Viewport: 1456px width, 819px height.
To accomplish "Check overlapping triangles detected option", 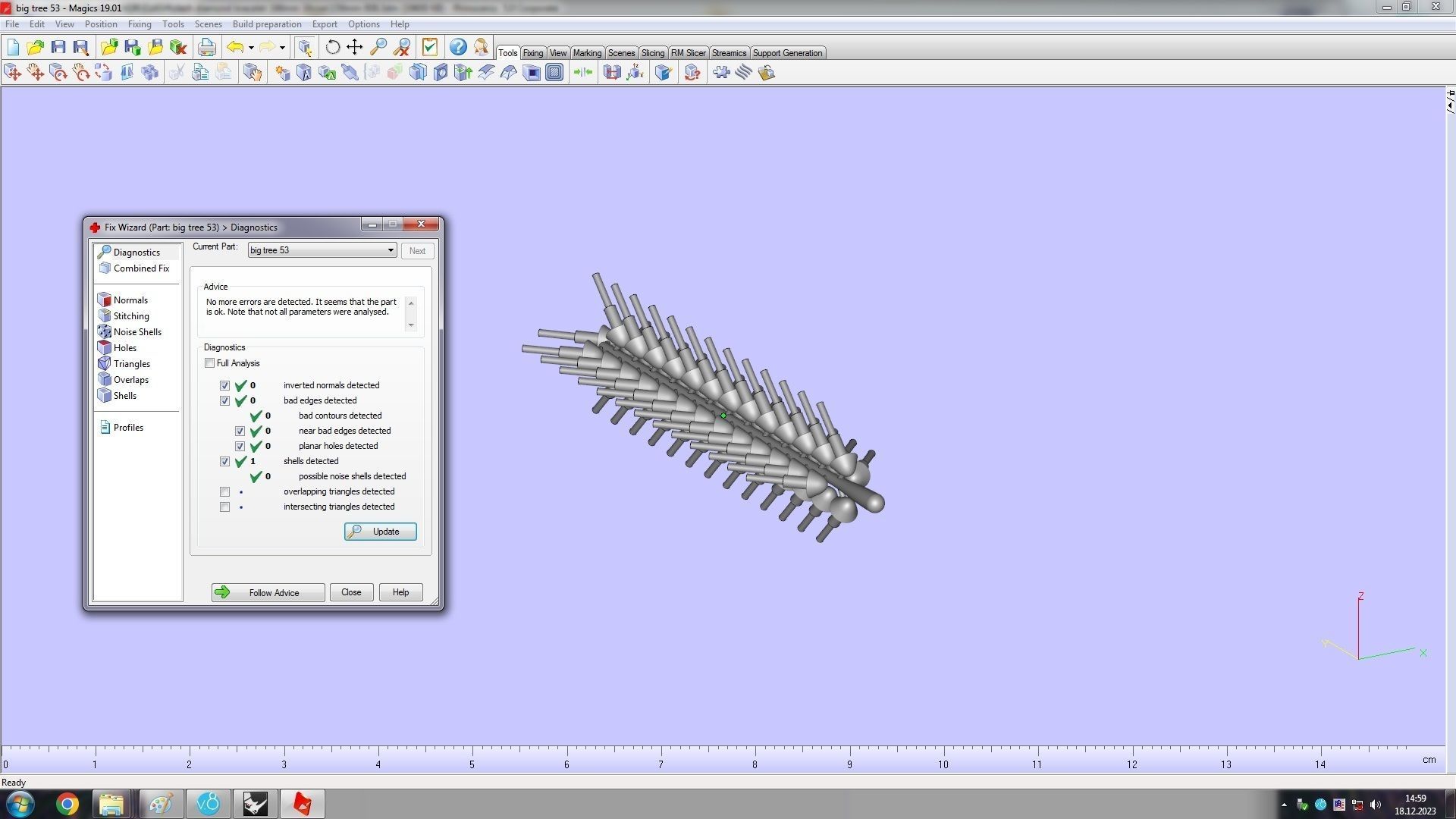I will tap(225, 491).
